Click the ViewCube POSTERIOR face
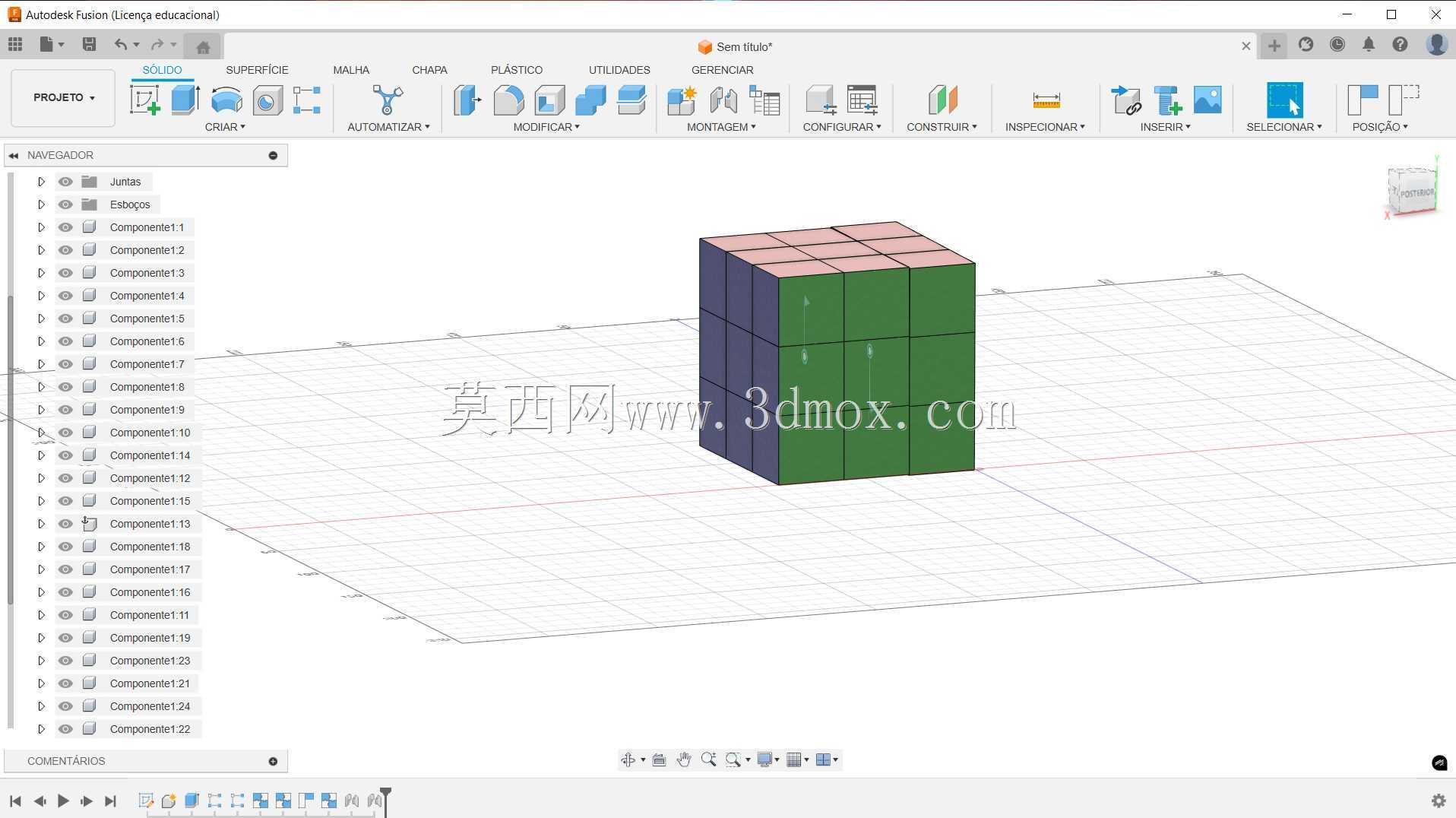Screen dimensions: 1456x818 [x=1416, y=193]
